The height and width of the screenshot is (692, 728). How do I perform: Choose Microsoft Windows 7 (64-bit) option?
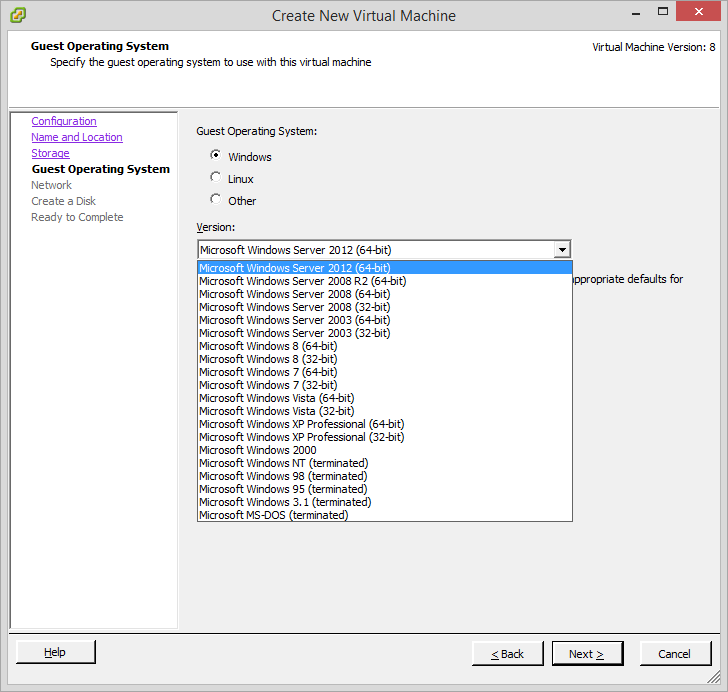click(268, 372)
